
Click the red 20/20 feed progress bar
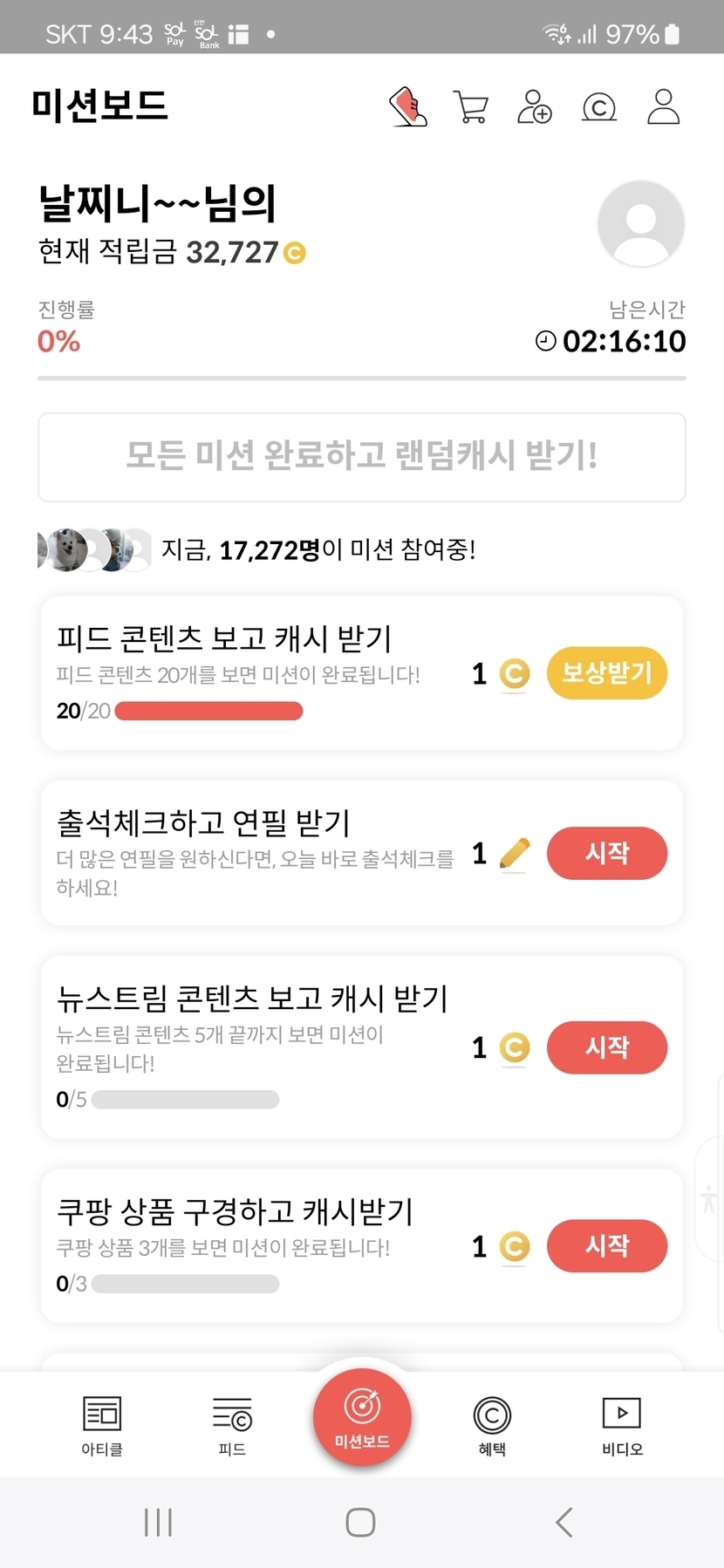click(x=208, y=712)
